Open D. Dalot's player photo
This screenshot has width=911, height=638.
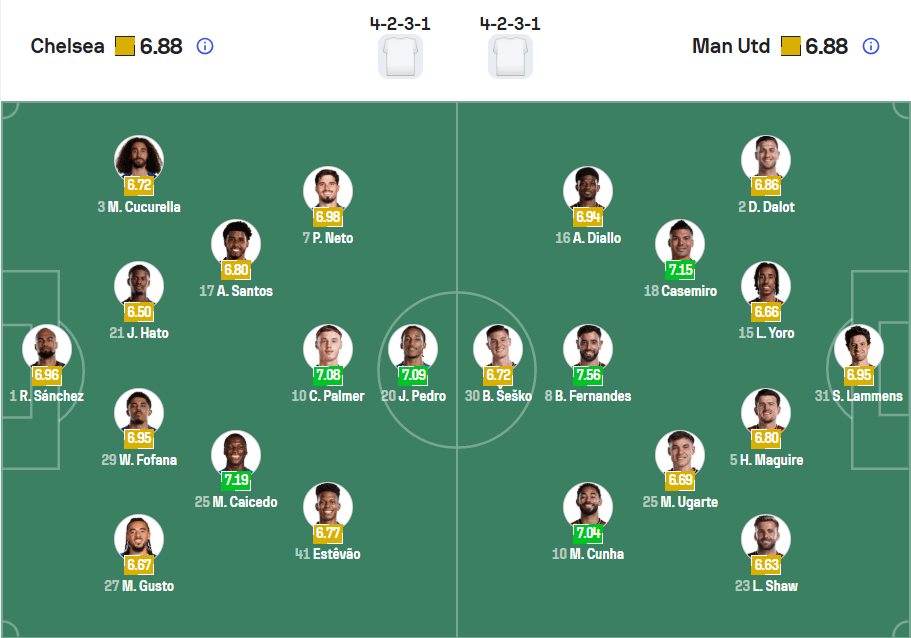point(766,160)
